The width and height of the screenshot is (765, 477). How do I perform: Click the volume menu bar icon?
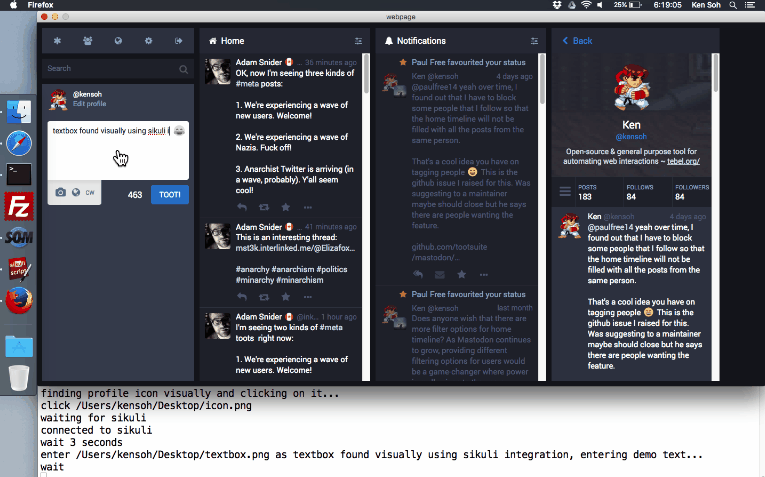pyautogui.click(x=600, y=5)
